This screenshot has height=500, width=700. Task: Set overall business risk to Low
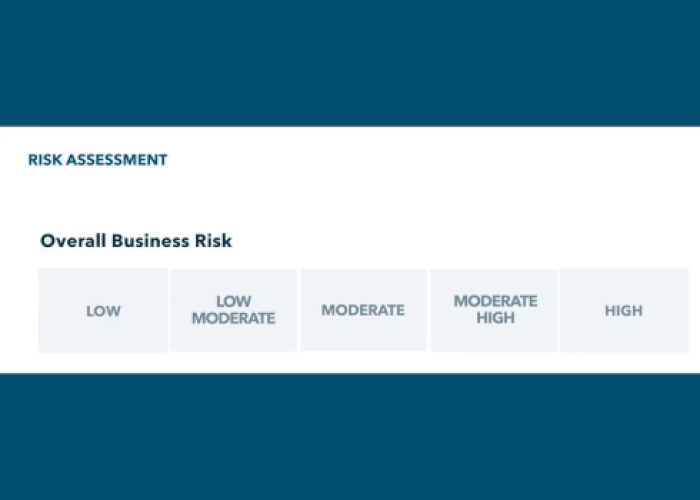point(103,310)
